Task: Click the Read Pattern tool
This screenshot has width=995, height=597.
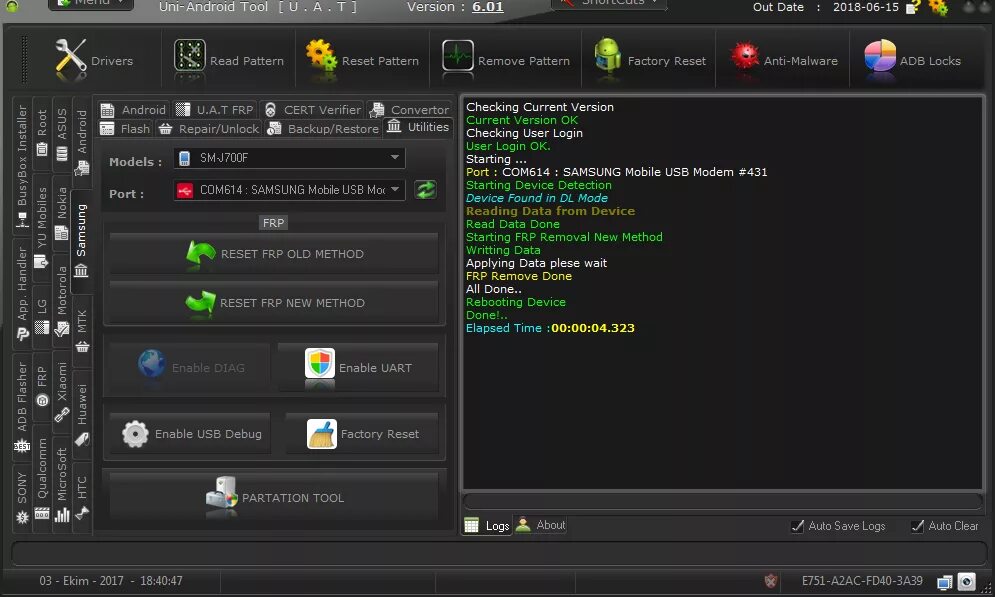Action: (x=228, y=60)
